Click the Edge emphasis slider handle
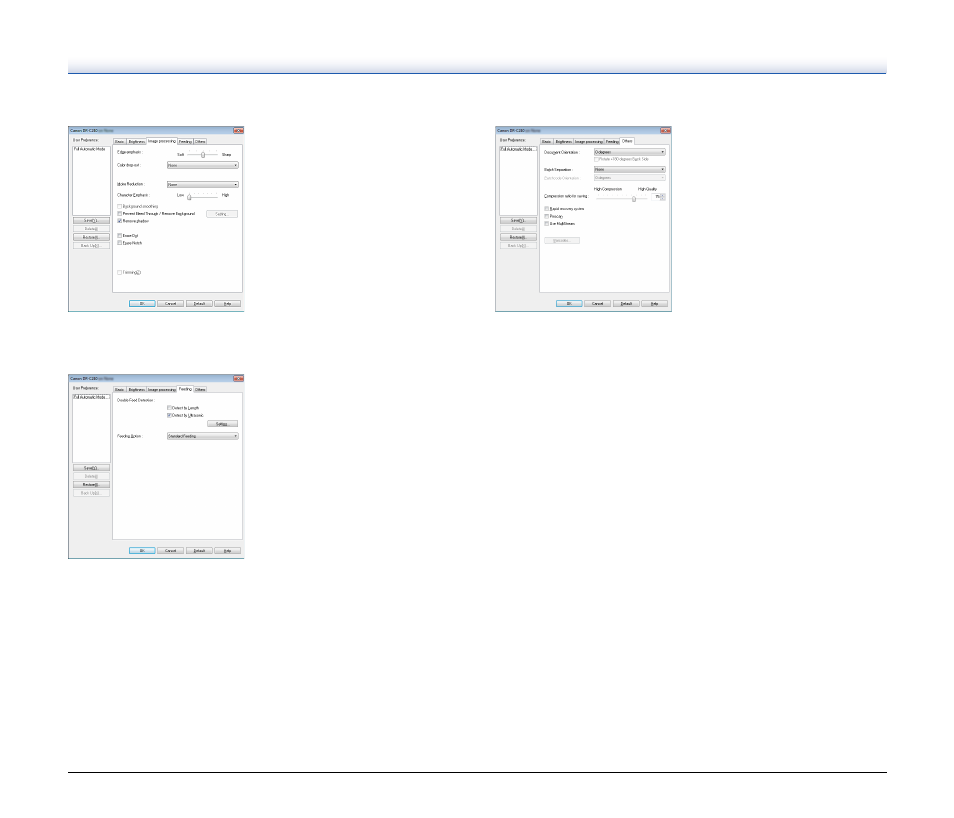The height and width of the screenshot is (818, 954). pyautogui.click(x=203, y=155)
